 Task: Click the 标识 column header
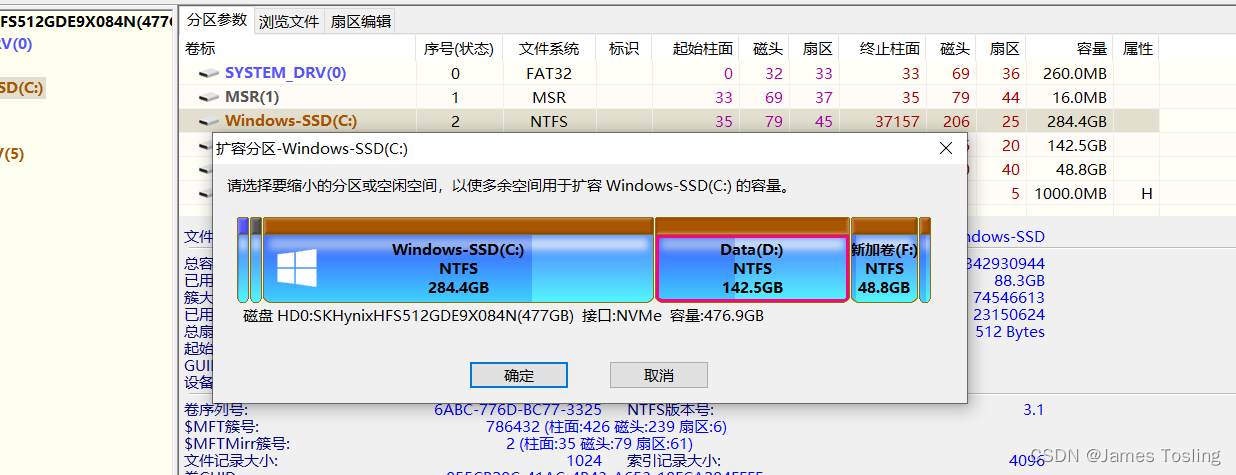(x=623, y=49)
